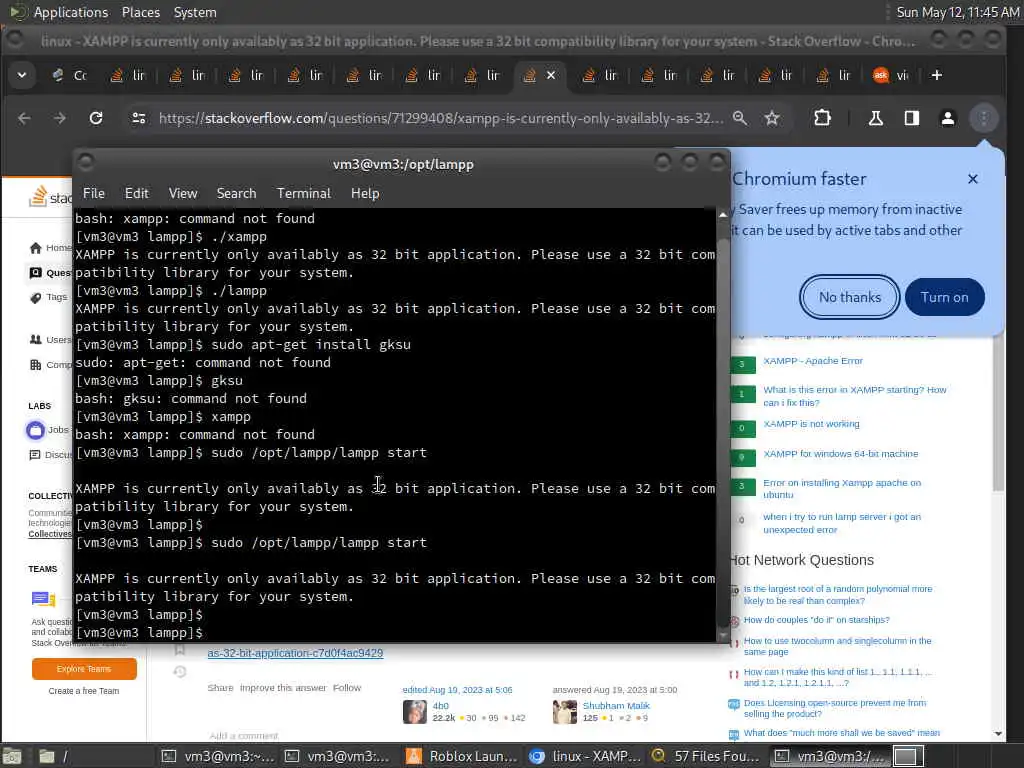
Task: Click the zoom magnifier icon in address bar
Action: 739,118
